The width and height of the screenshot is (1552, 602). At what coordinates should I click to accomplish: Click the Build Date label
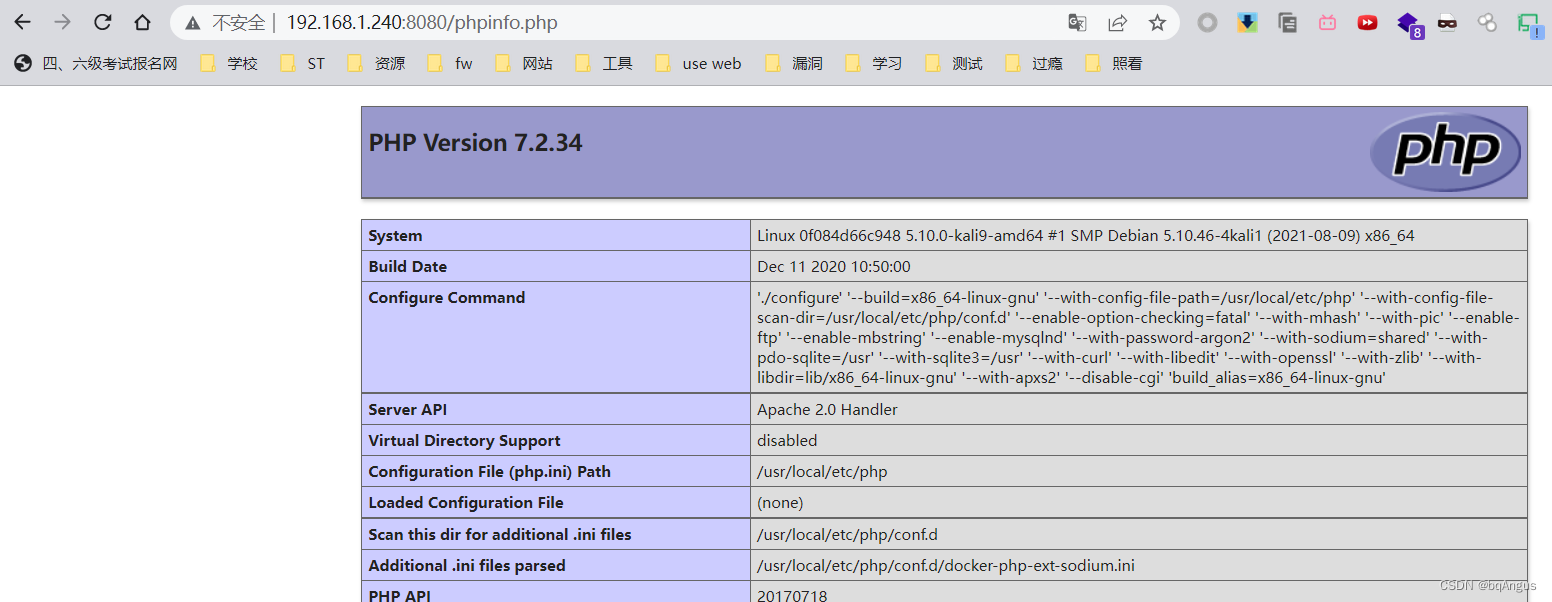[x=407, y=267]
